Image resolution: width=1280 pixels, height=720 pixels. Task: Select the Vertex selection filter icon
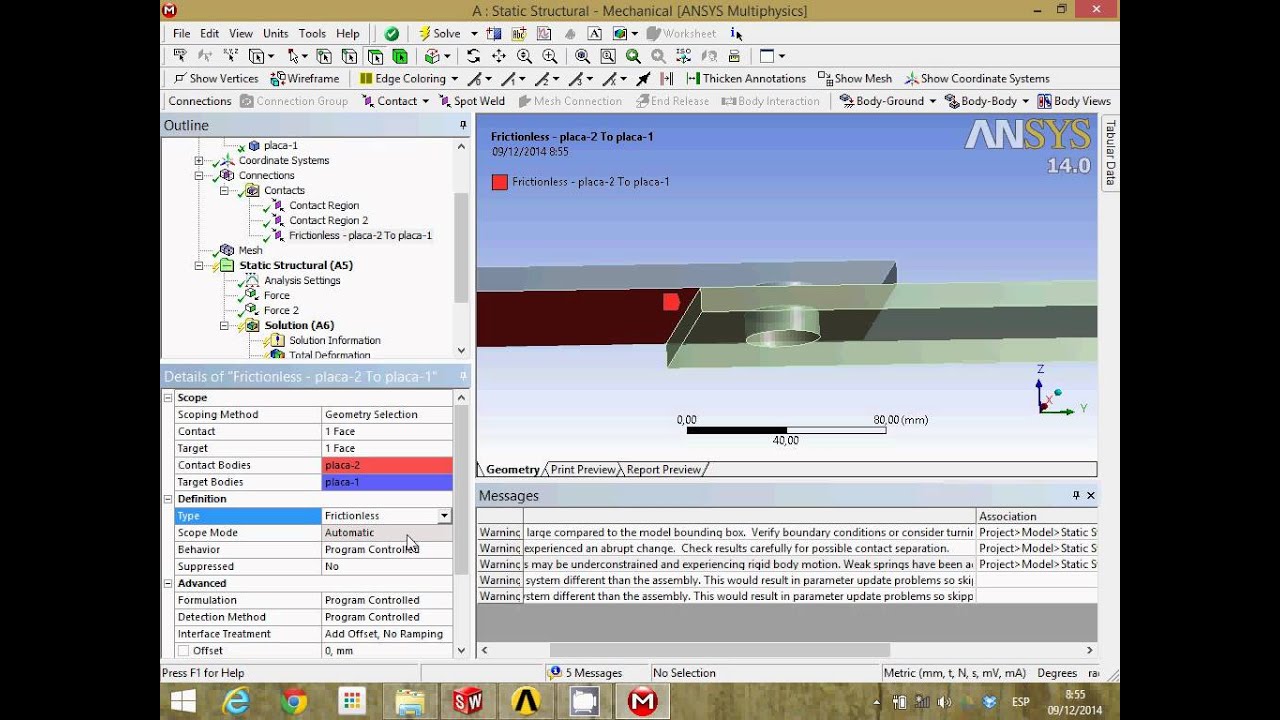324,56
